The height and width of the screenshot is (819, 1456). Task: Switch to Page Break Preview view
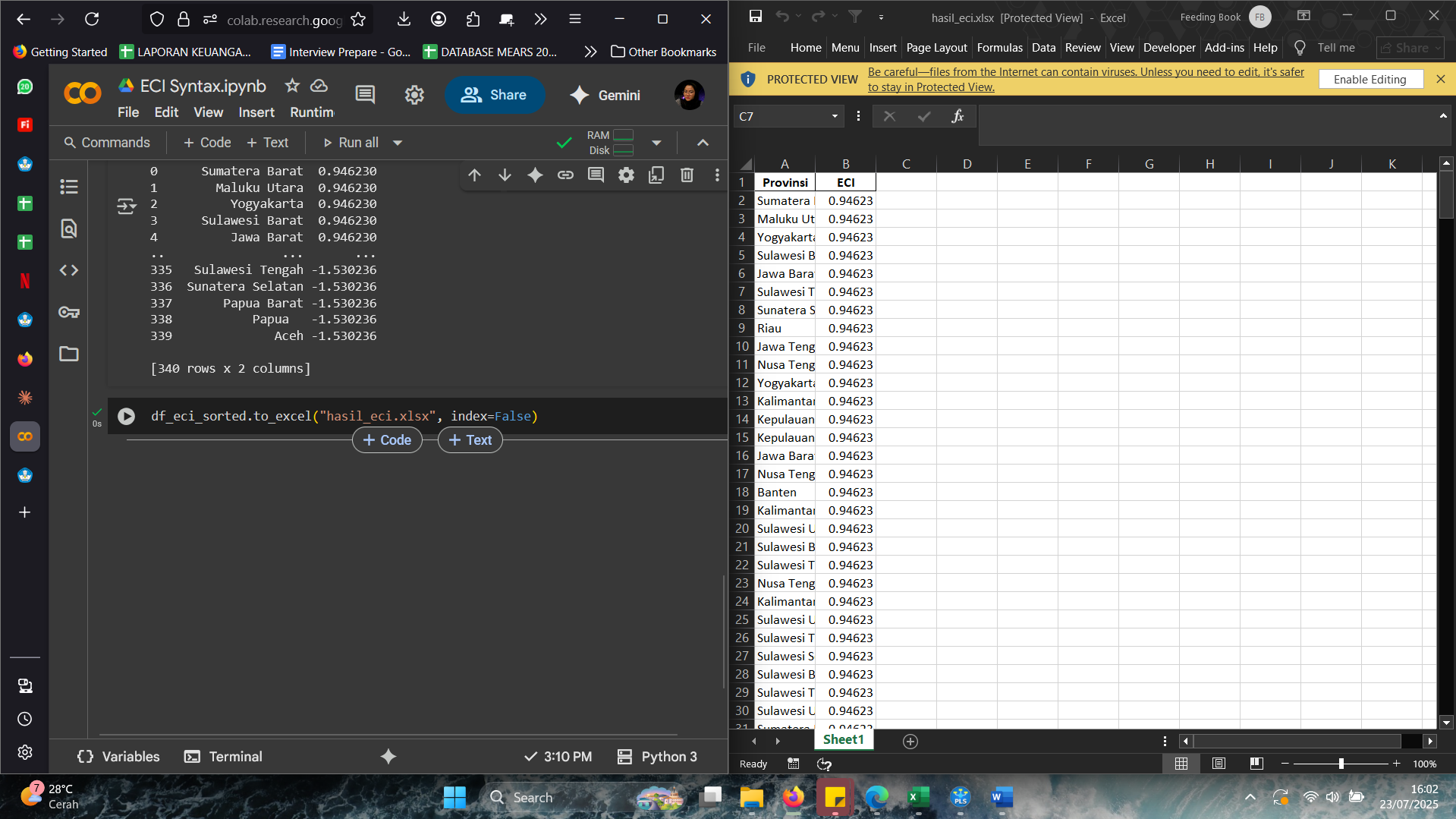[x=1256, y=764]
